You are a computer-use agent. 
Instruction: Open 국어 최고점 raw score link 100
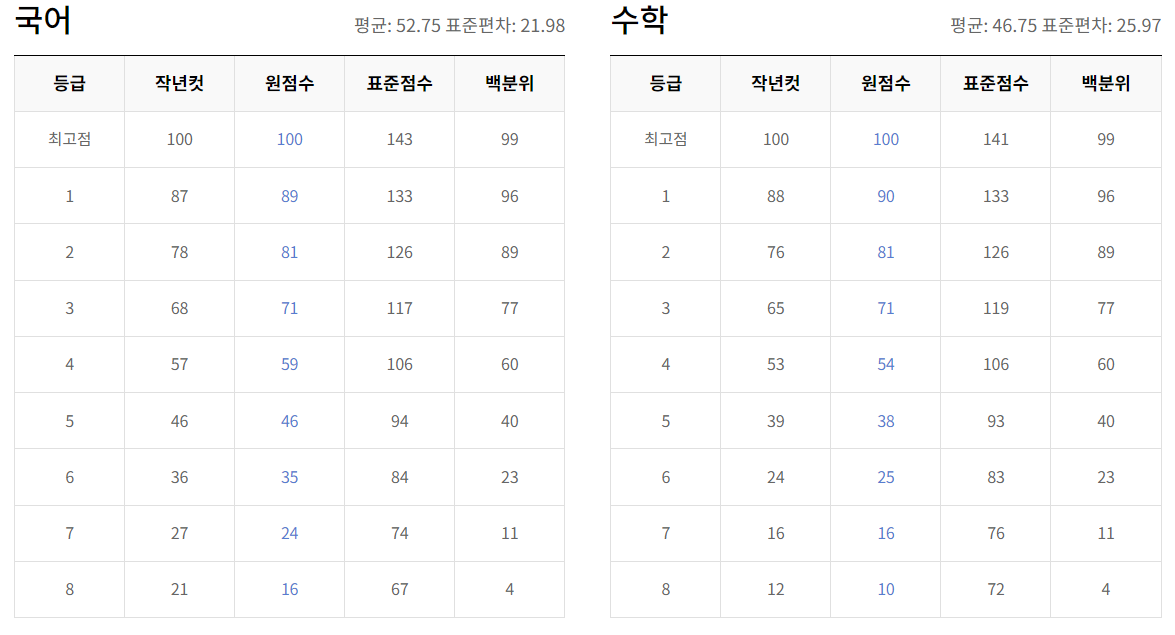pos(289,139)
